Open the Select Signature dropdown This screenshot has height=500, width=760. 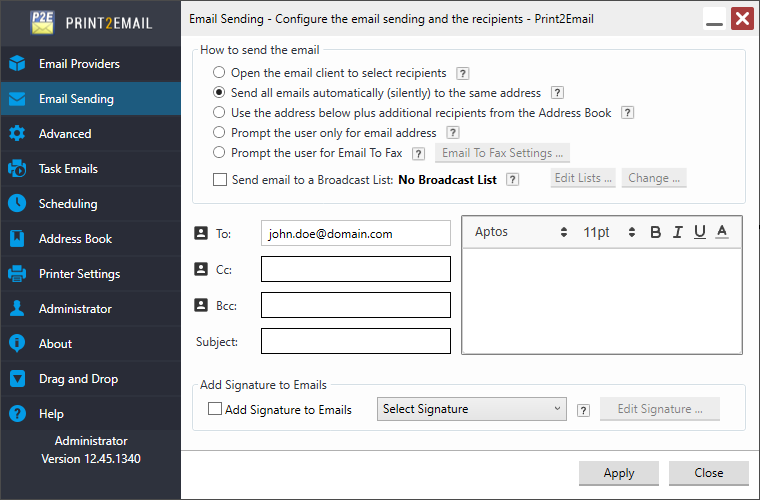click(x=472, y=409)
